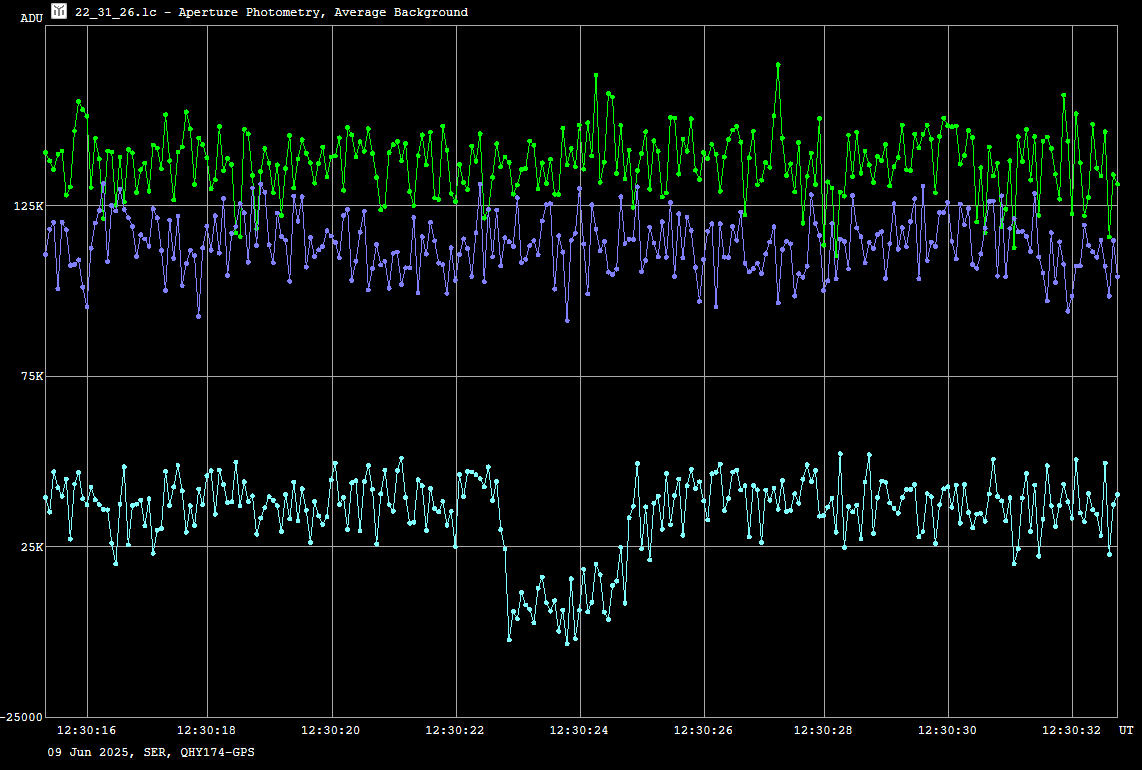Click the lowest point of the cyan dip
This screenshot has height=770, width=1142.
[567, 643]
